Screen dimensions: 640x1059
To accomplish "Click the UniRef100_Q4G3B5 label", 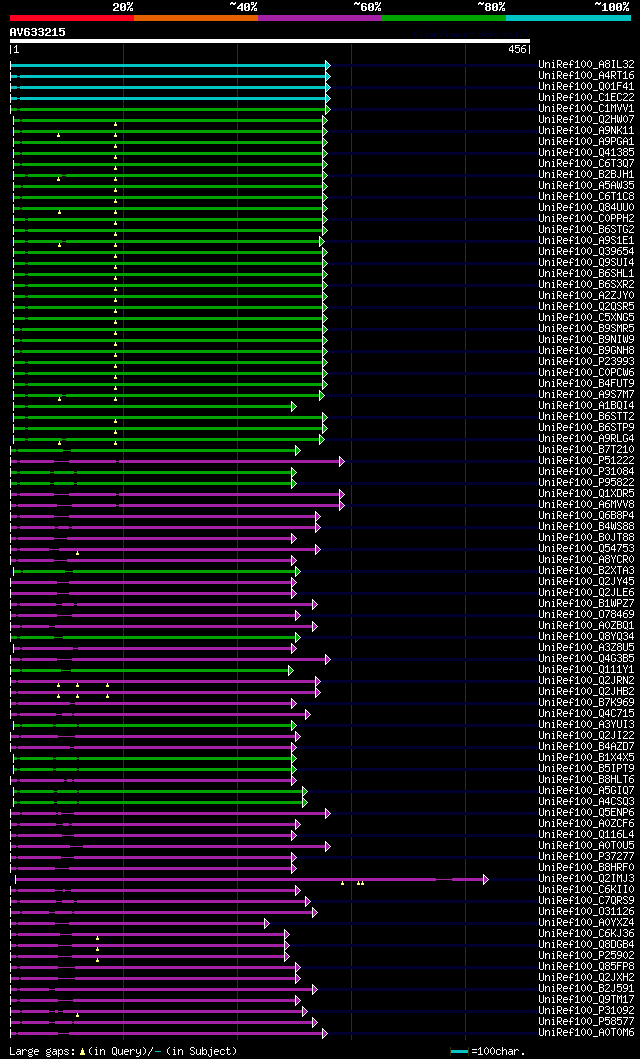I will click(x=586, y=658).
